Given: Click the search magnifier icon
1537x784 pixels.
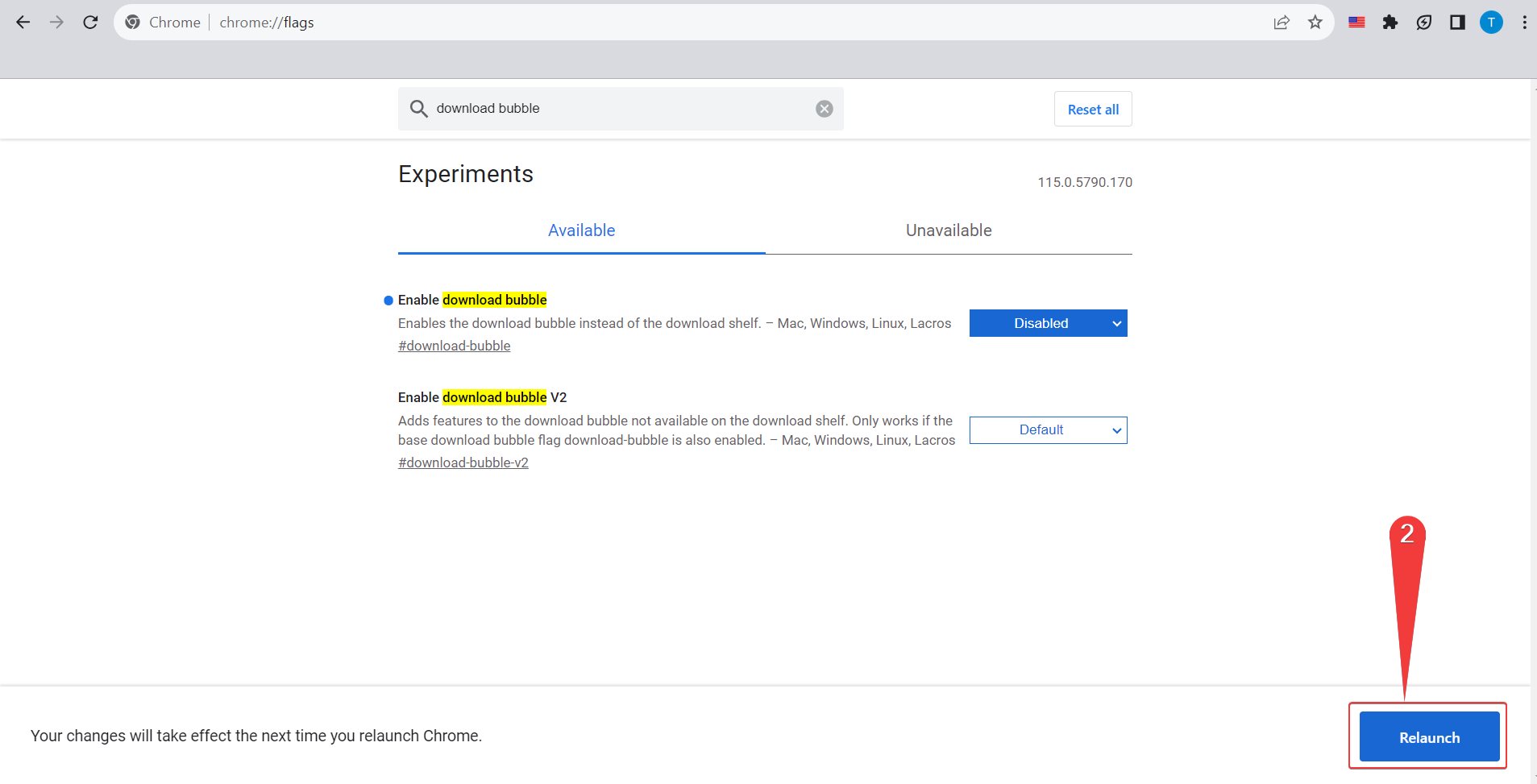Looking at the screenshot, I should [418, 108].
